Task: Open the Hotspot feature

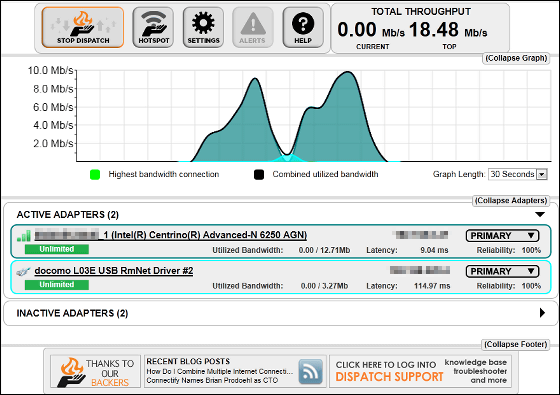Action: 153,28
